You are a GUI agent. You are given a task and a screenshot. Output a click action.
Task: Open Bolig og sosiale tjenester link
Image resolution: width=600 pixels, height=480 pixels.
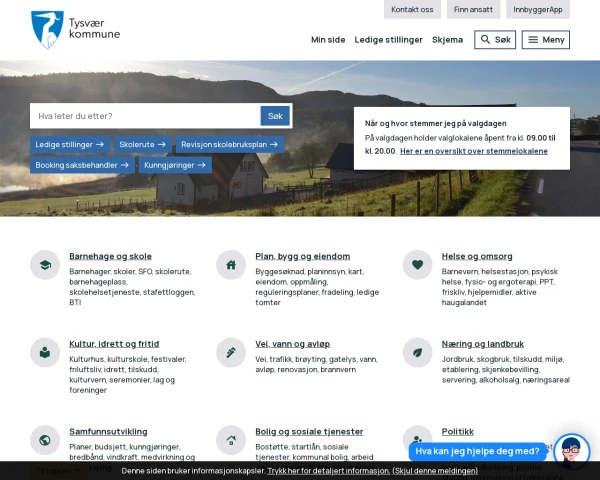click(309, 432)
